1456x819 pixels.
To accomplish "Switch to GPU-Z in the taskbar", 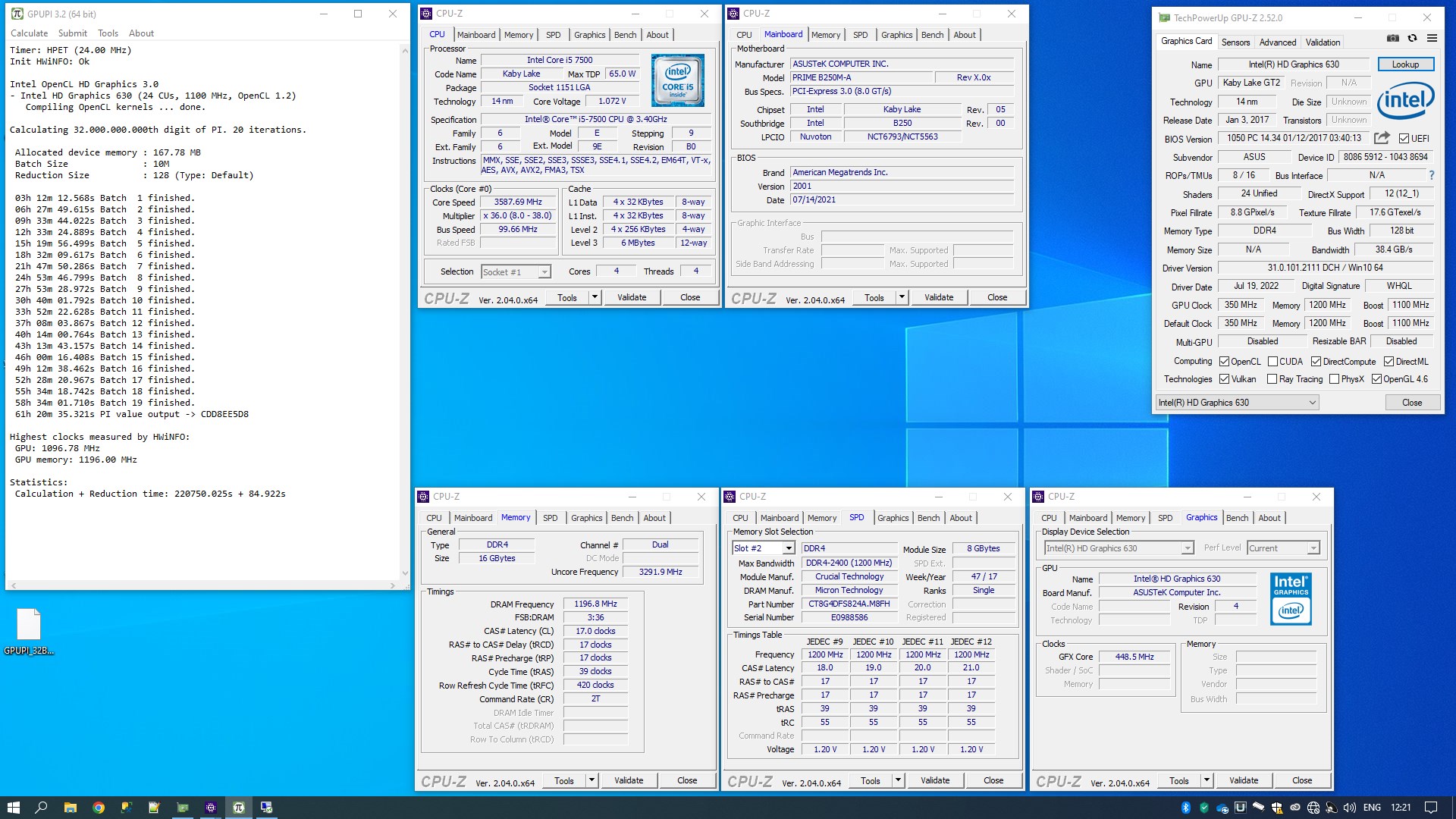I will pos(182,808).
